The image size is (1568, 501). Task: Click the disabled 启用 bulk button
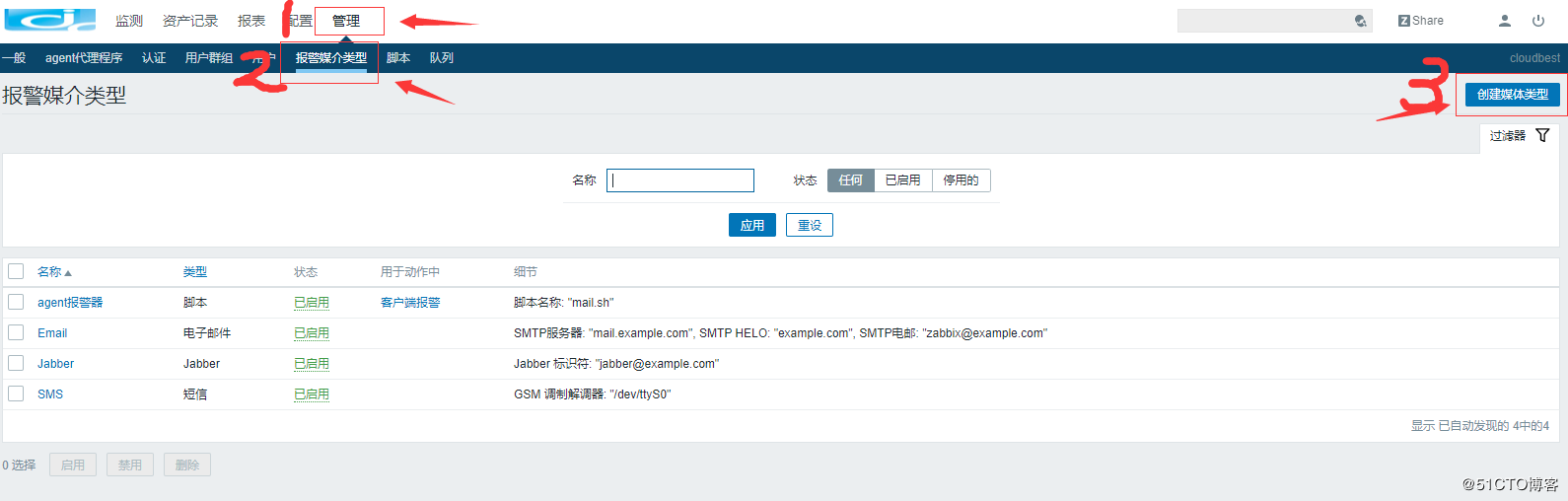pos(73,465)
